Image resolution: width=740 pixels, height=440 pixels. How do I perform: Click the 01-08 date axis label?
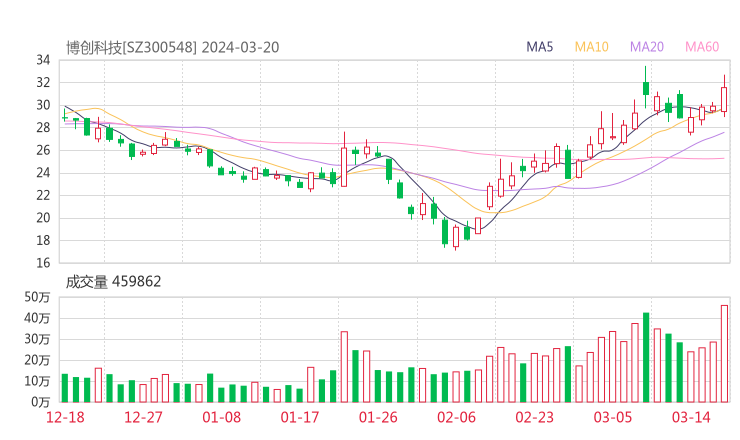pyautogui.click(x=221, y=417)
